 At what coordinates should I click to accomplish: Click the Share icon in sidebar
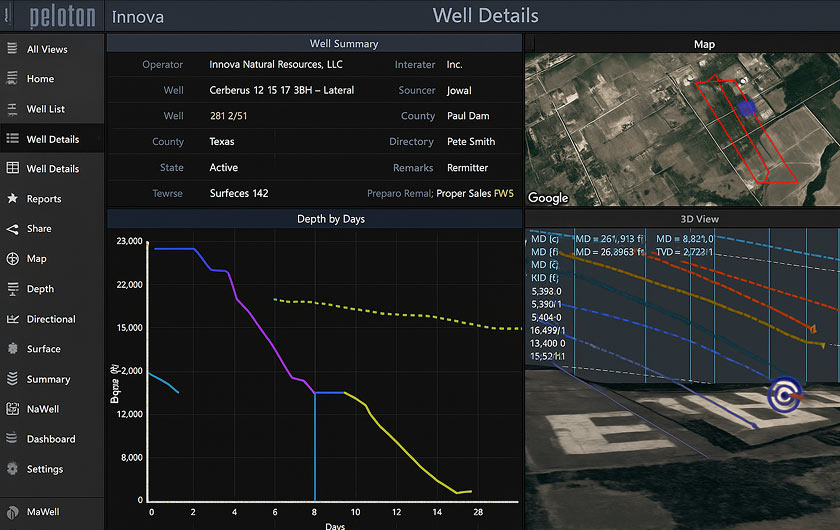coord(13,229)
